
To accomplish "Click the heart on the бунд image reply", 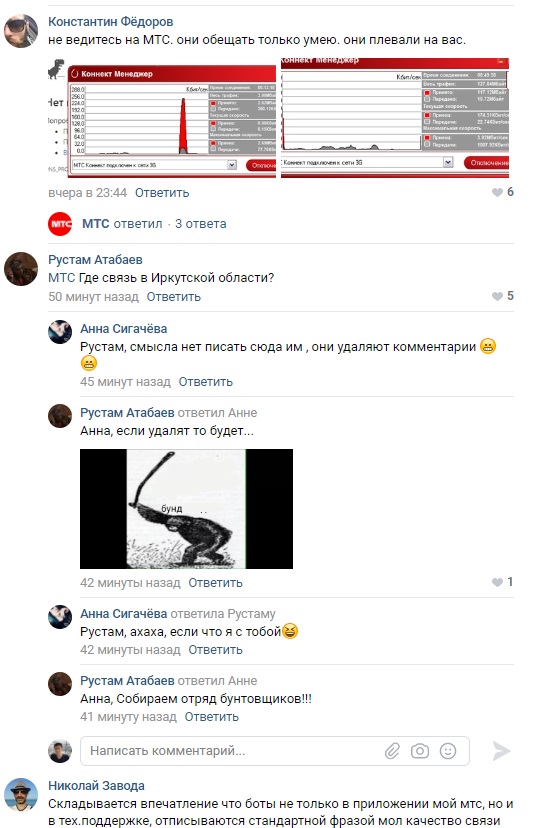I will (x=497, y=582).
